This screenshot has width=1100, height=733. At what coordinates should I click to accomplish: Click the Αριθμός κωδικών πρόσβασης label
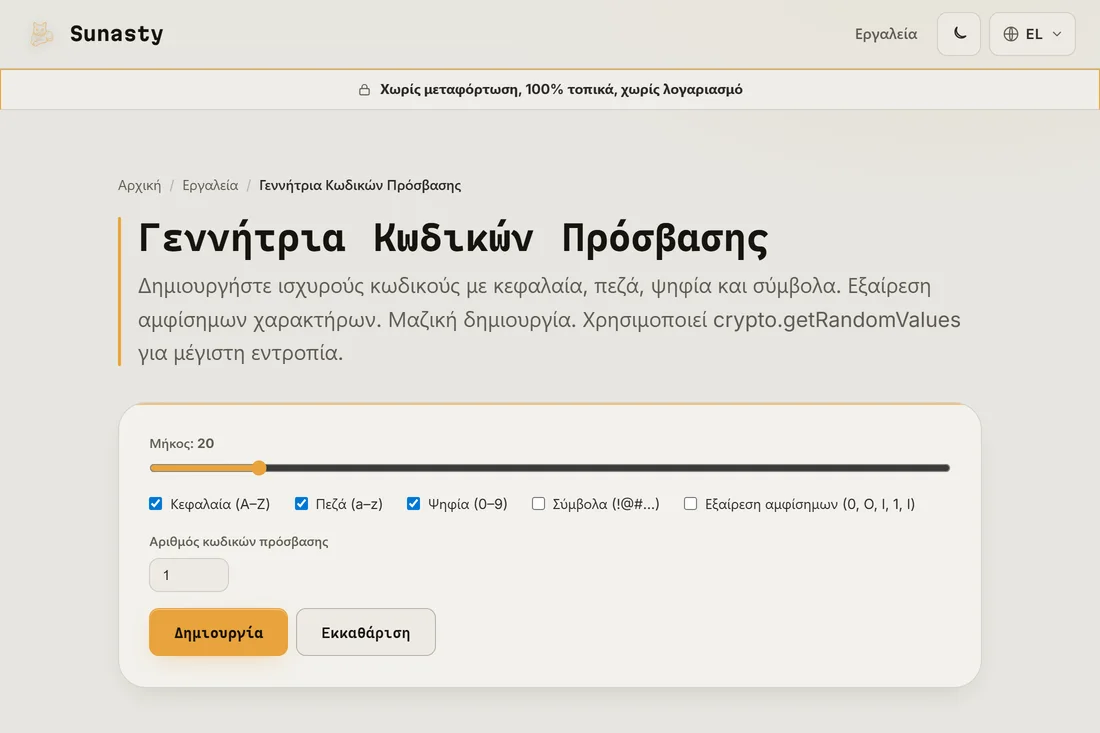coord(239,542)
